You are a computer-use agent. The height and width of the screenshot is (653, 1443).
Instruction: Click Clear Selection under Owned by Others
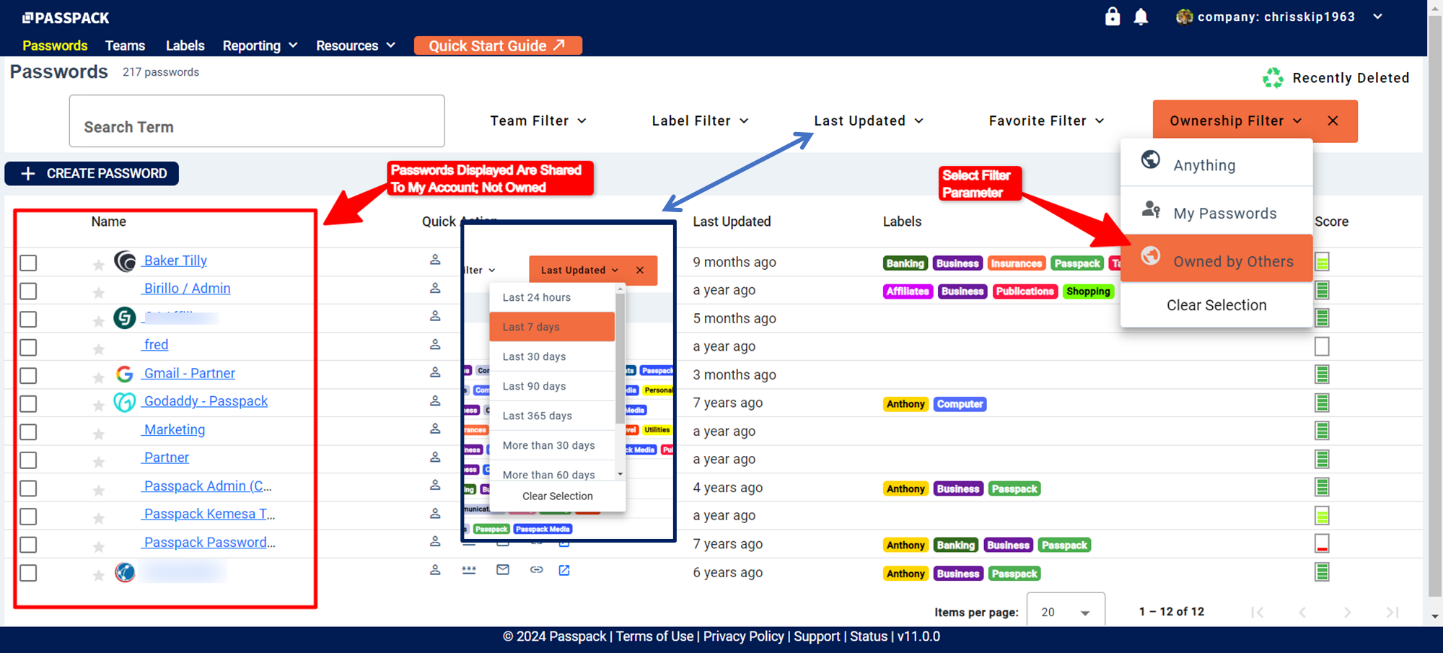tap(1216, 305)
